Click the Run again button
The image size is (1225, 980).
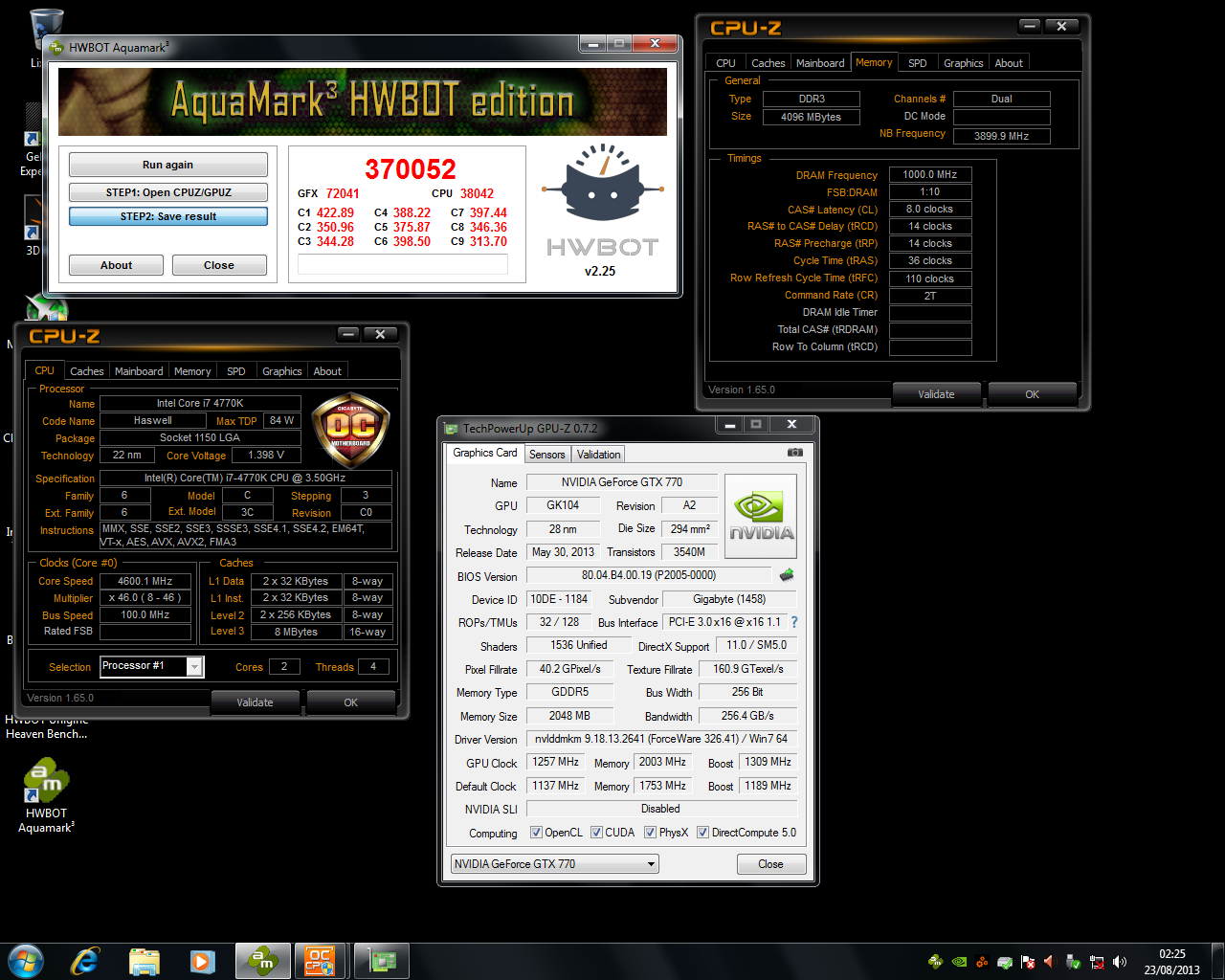tap(168, 165)
